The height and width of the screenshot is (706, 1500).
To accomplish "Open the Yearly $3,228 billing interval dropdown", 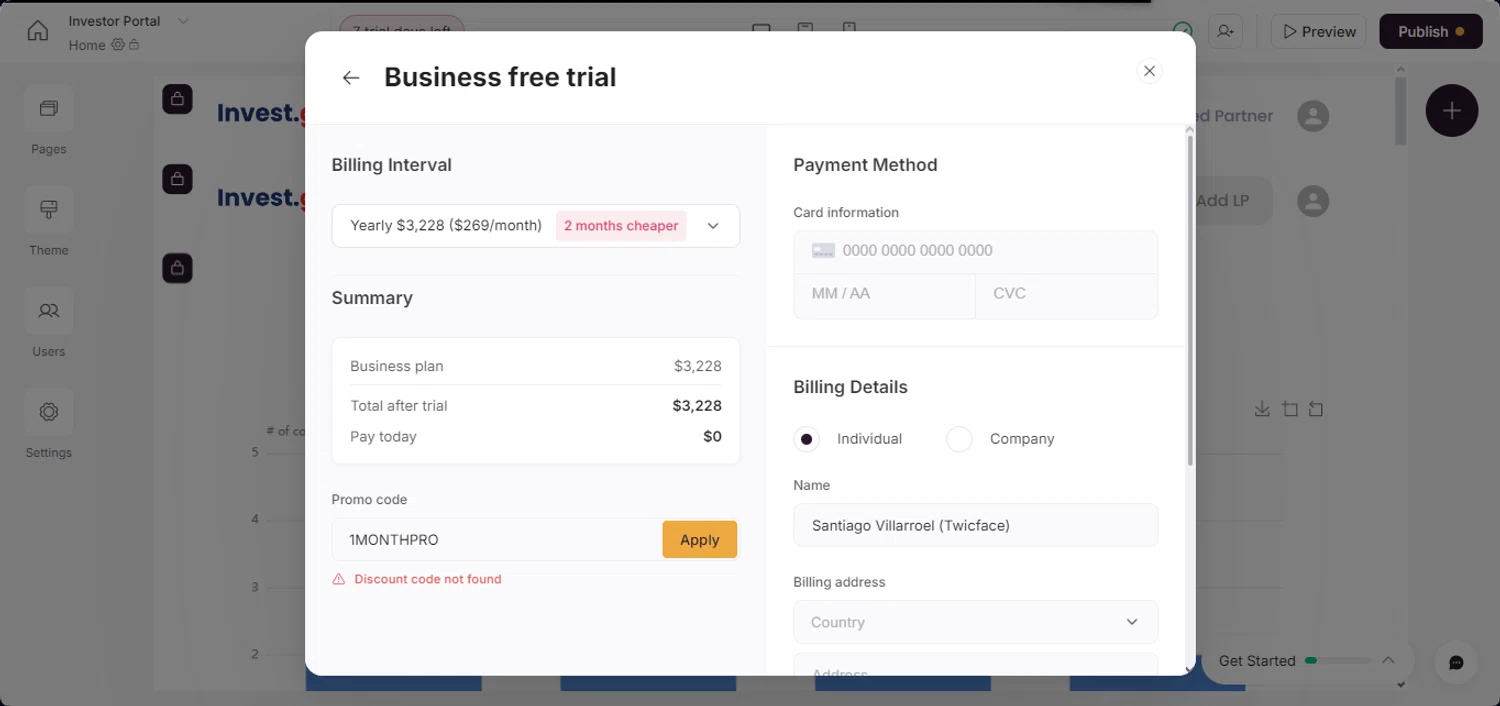I will pos(536,226).
